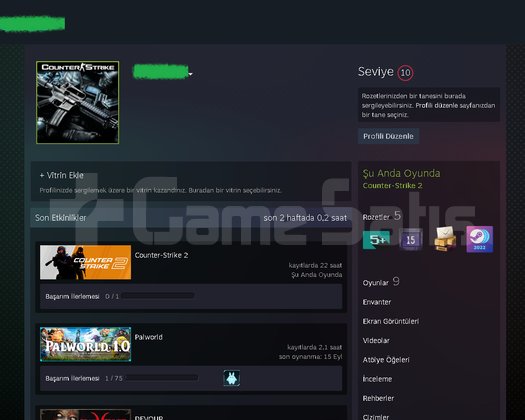Click the Profili Düzenle button
The image size is (525, 420).
point(388,136)
